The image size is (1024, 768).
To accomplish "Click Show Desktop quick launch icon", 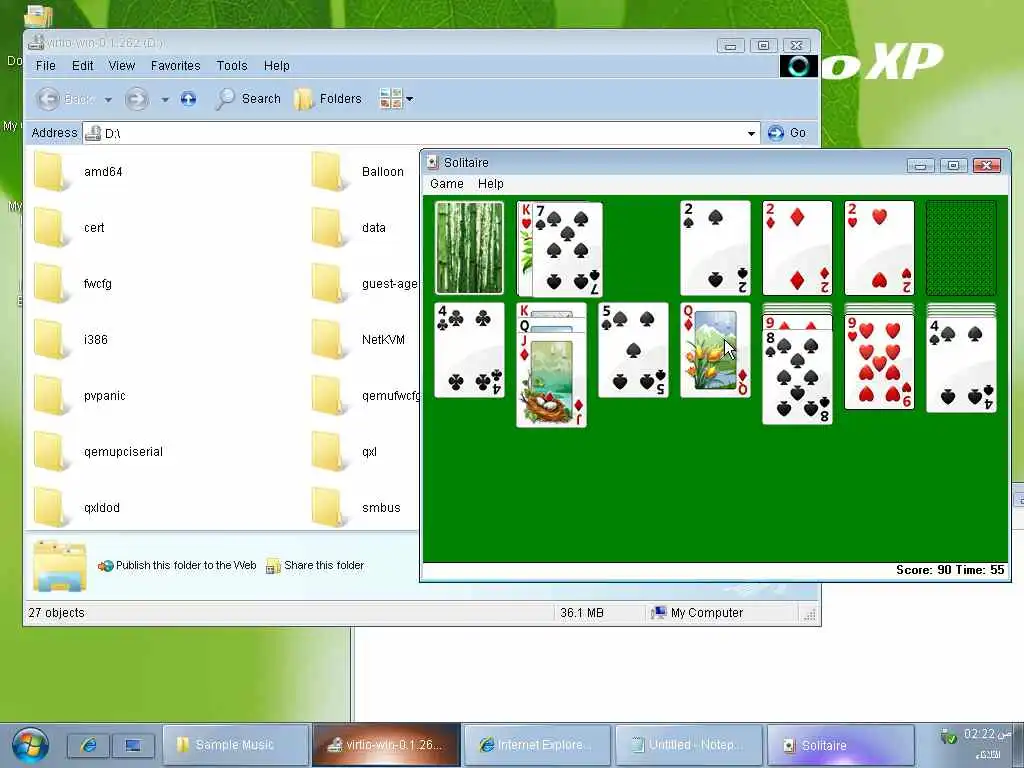I will 133,745.
